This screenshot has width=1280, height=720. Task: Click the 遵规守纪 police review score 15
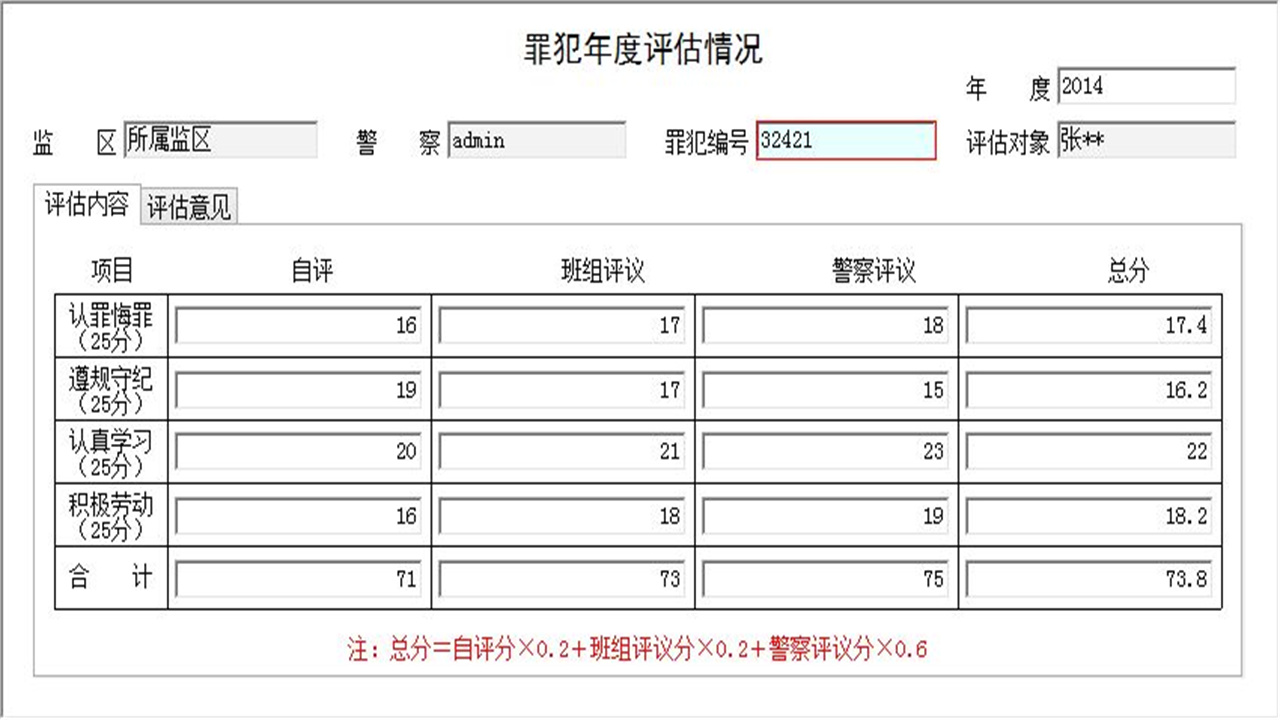coord(825,389)
